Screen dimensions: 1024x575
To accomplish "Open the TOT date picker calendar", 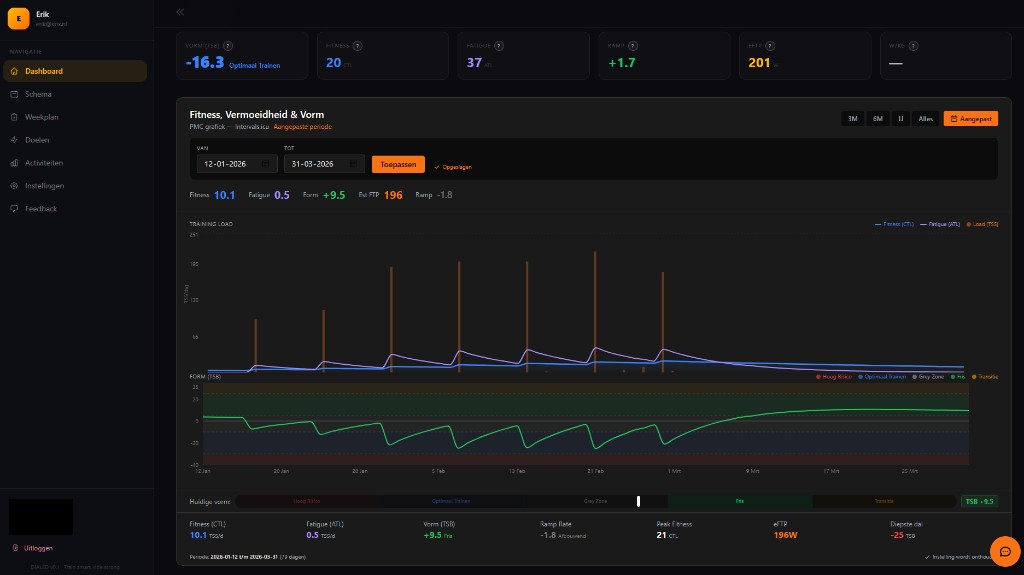I will tap(353, 164).
